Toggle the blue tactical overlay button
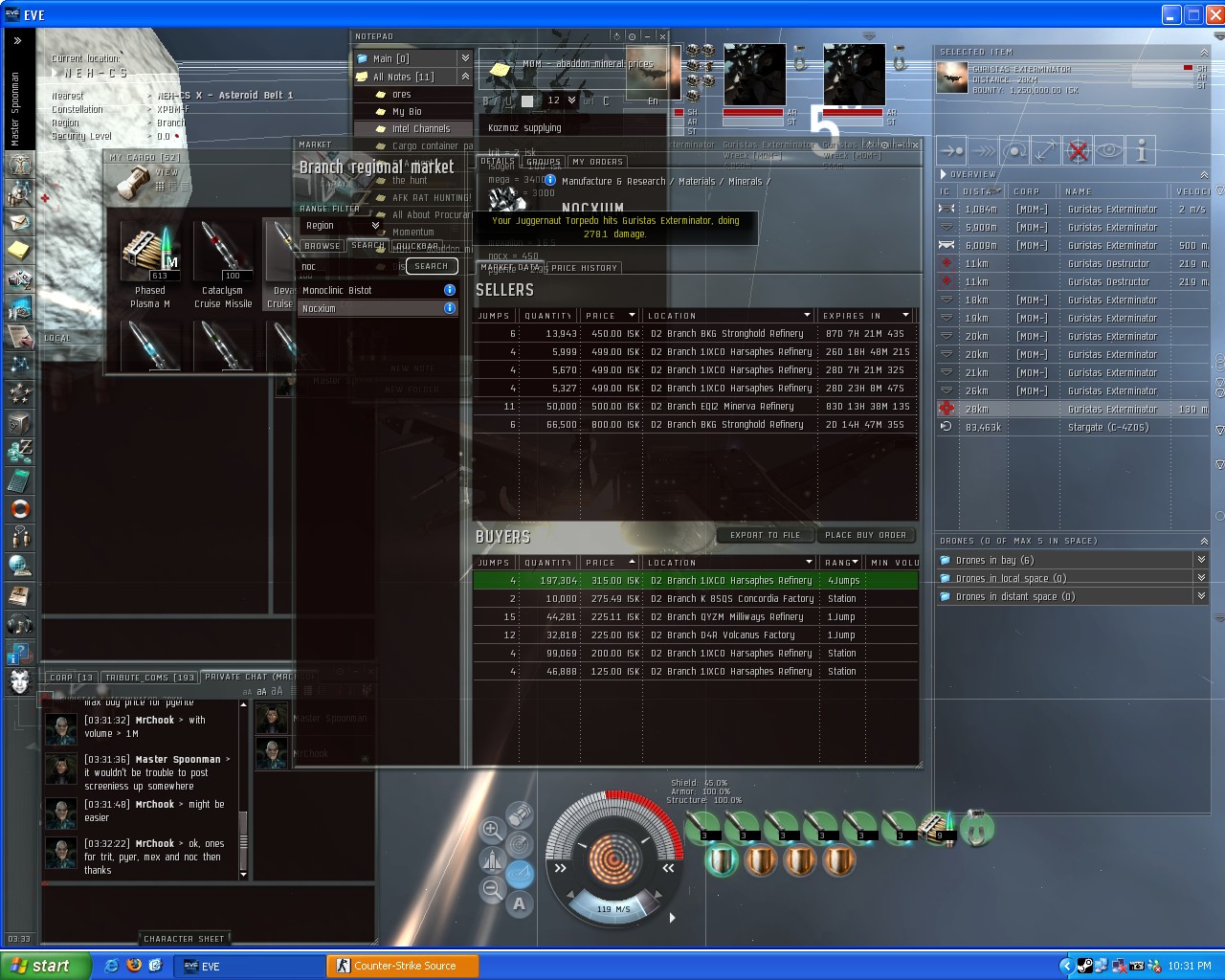 [520, 873]
